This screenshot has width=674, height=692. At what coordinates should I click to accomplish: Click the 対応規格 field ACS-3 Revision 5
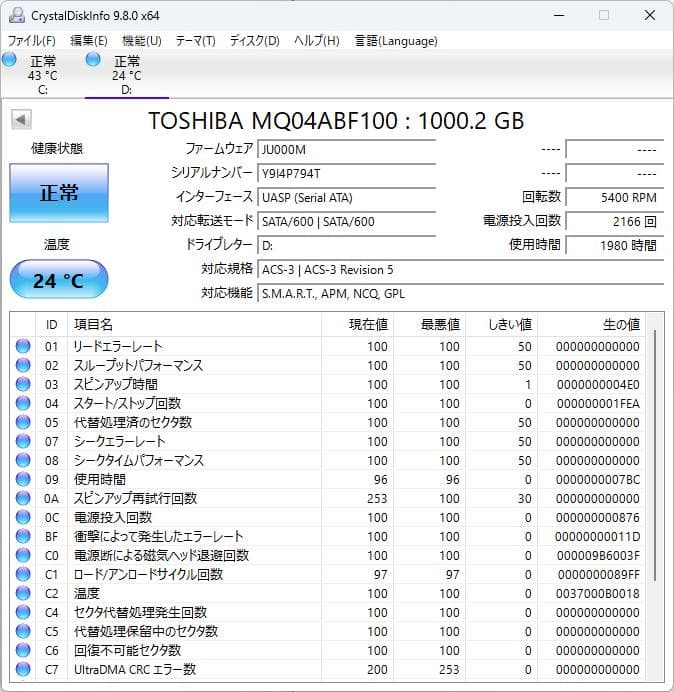461,269
